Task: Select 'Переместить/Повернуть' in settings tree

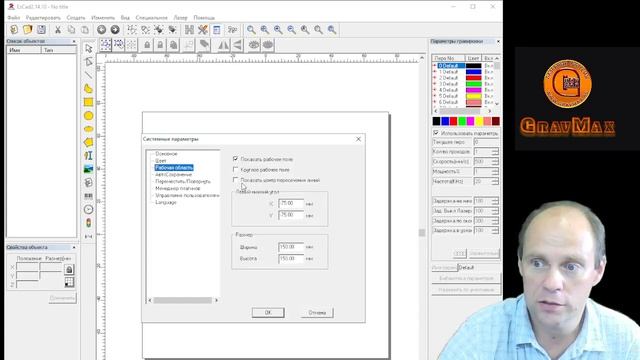Action: click(x=183, y=182)
